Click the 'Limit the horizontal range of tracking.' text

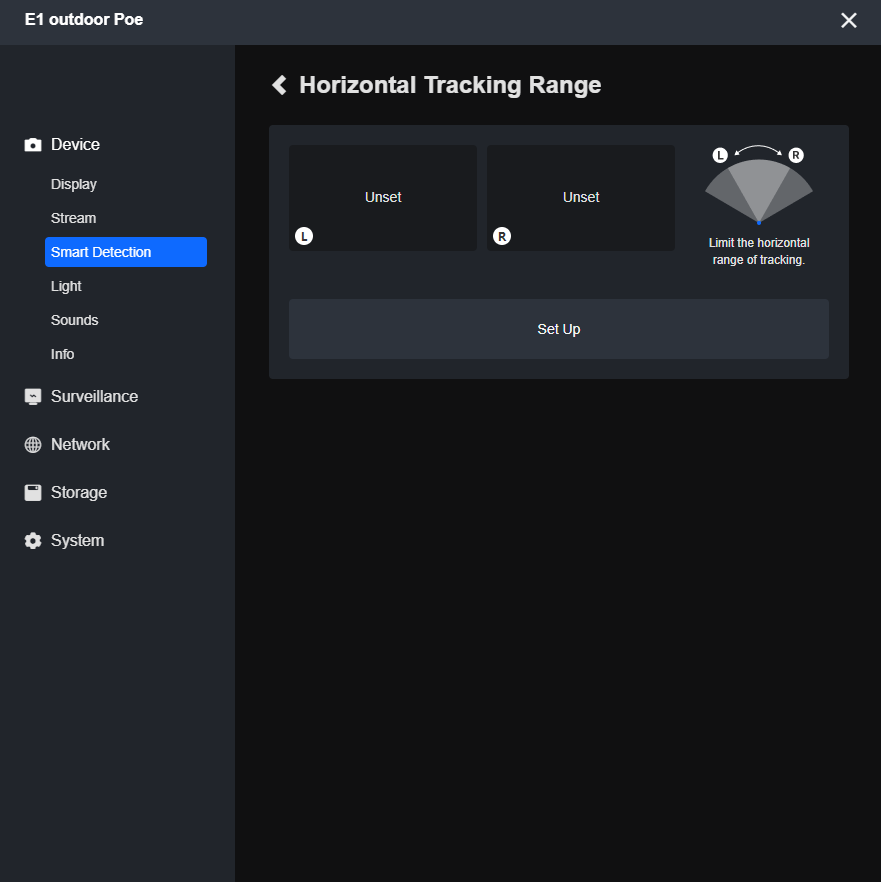tap(759, 251)
